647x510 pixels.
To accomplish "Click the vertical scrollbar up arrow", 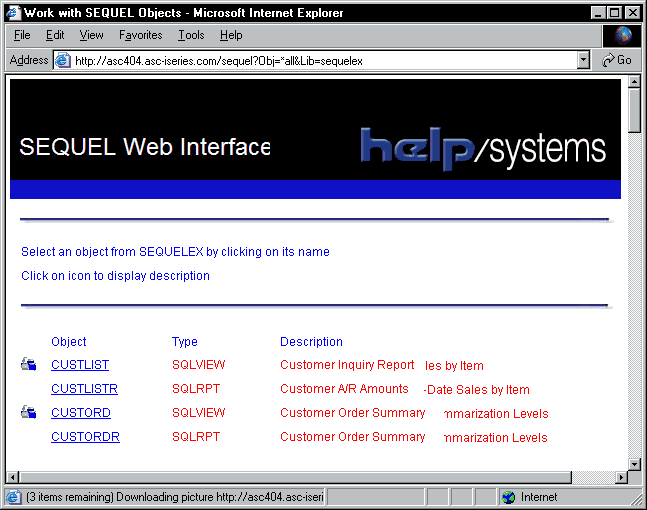I will [x=634, y=81].
